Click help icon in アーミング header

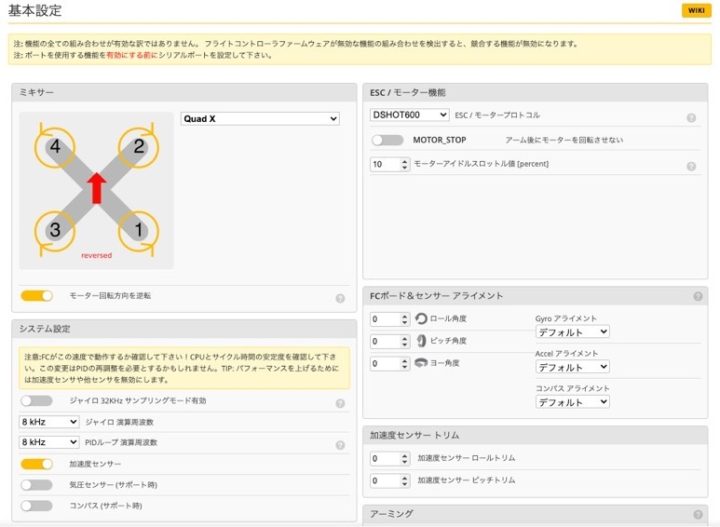tap(697, 514)
